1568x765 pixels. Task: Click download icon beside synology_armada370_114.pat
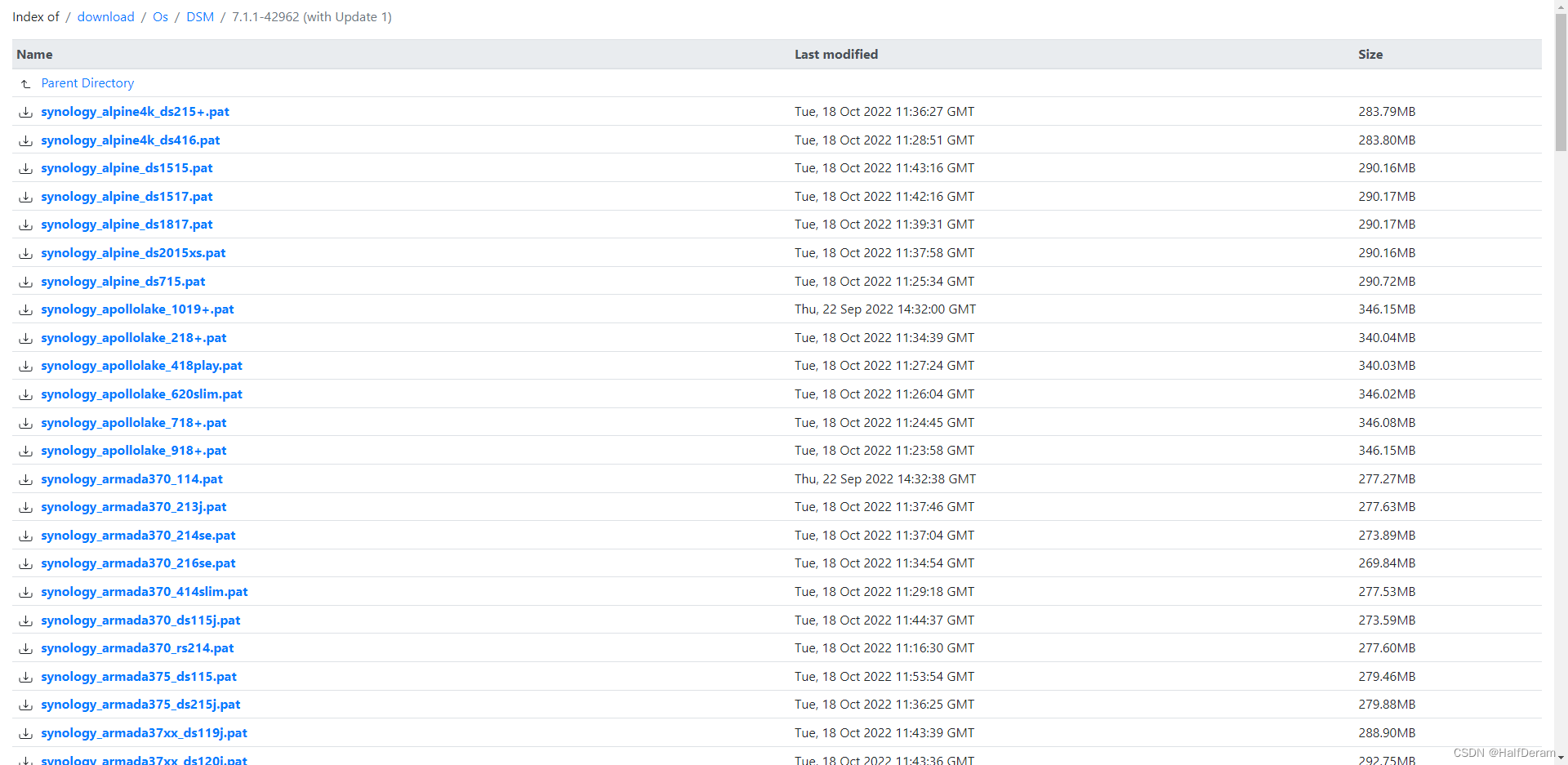tap(26, 479)
